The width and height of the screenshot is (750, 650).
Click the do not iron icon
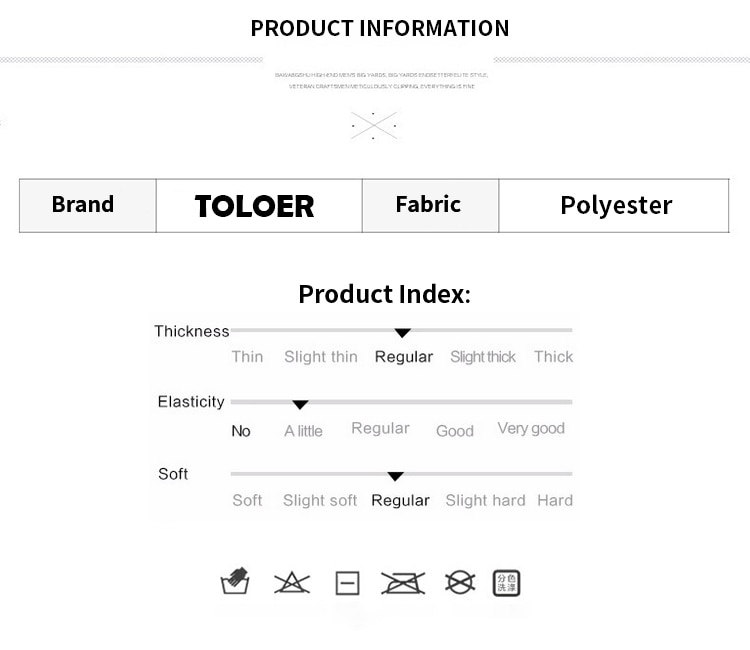[x=403, y=583]
